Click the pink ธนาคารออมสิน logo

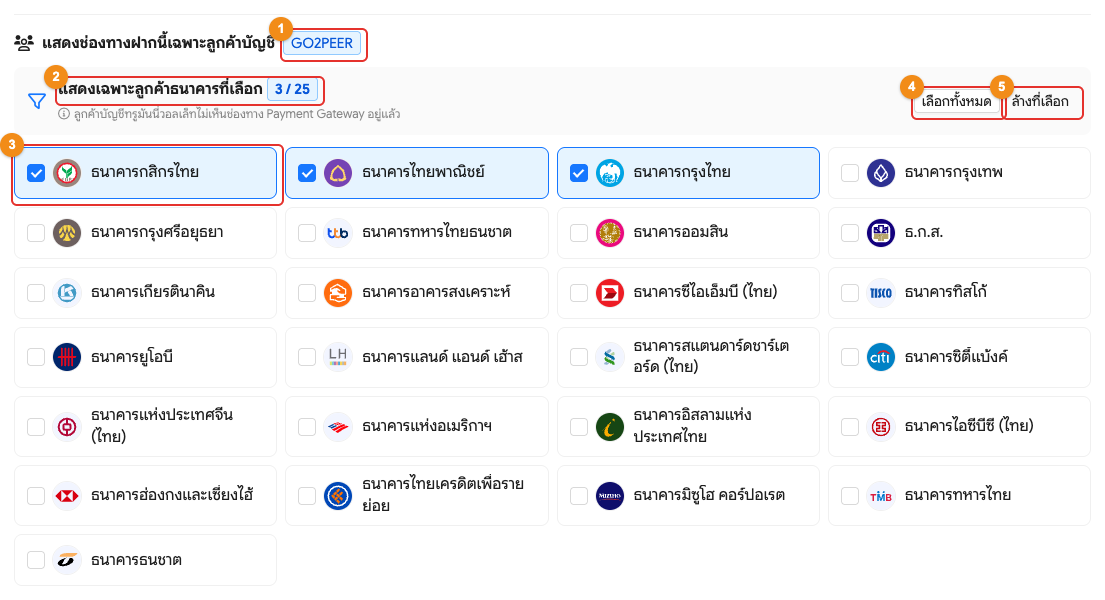point(610,233)
